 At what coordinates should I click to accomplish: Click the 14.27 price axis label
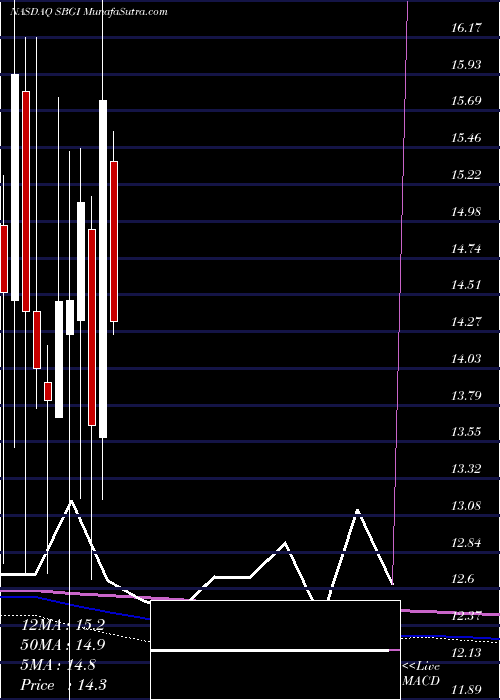point(466,321)
